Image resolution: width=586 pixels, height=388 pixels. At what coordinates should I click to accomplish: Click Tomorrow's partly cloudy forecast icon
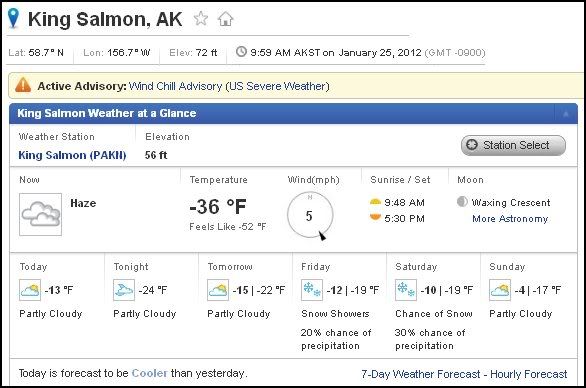click(x=218, y=290)
